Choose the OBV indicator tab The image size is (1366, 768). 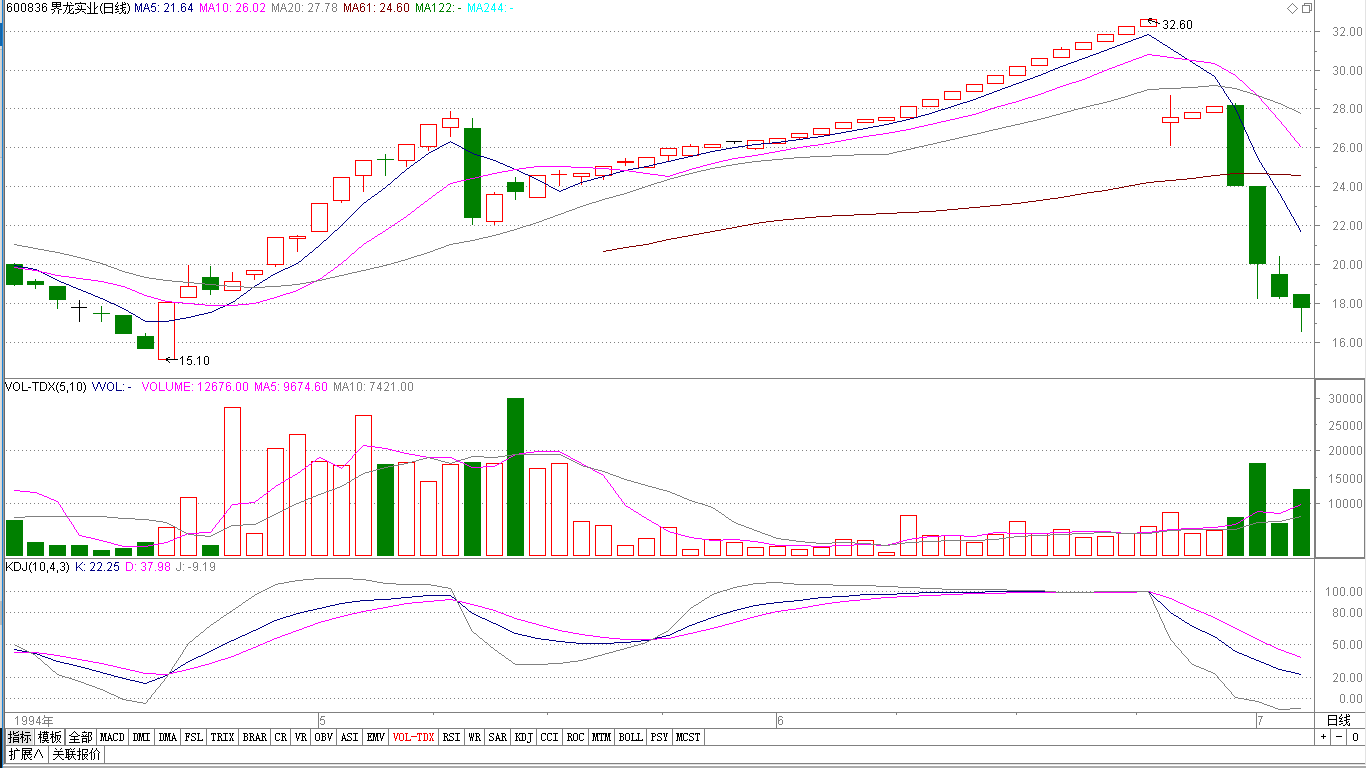click(323, 737)
